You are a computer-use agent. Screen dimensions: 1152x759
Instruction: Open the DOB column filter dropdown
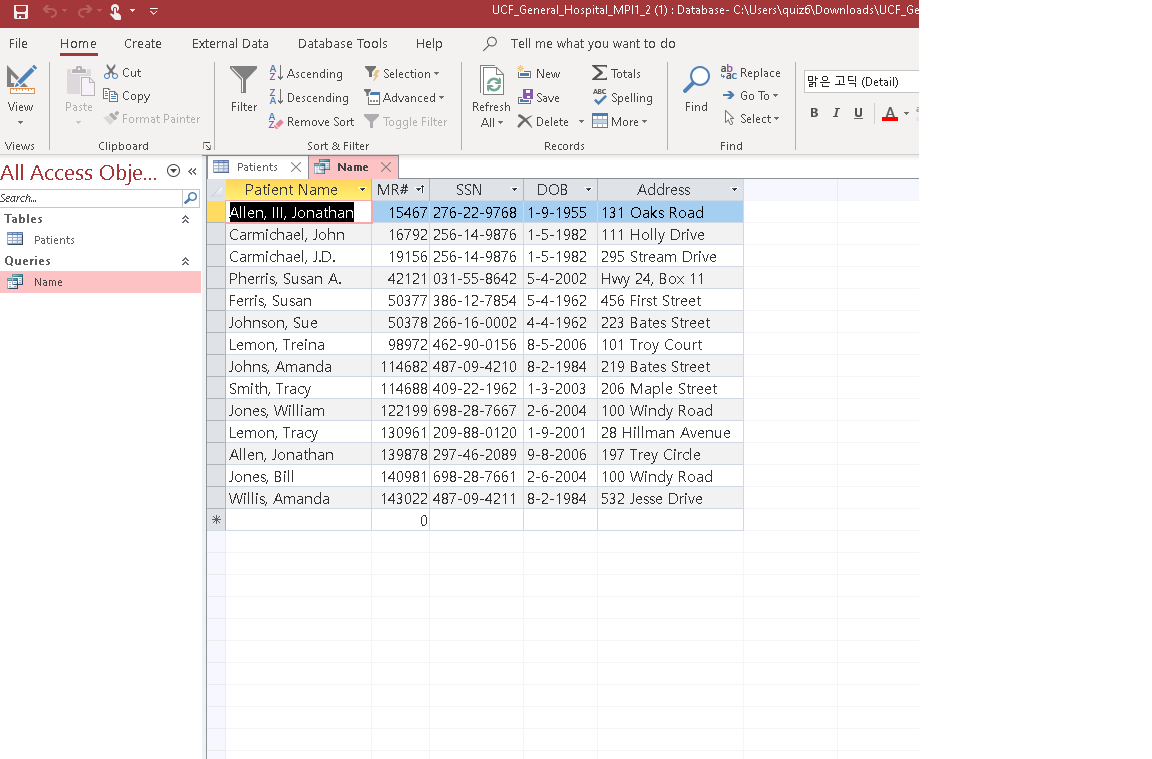tap(588, 190)
